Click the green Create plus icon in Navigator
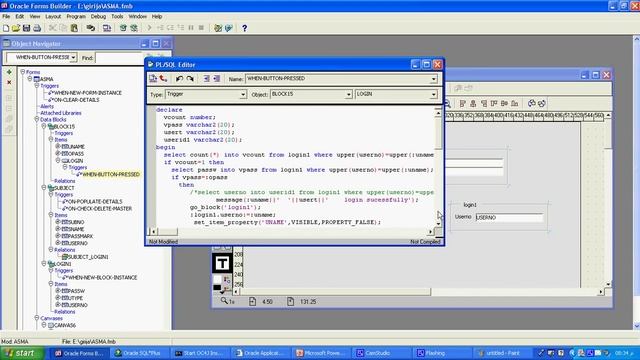Viewport: 640px width, 360px height. [9, 72]
